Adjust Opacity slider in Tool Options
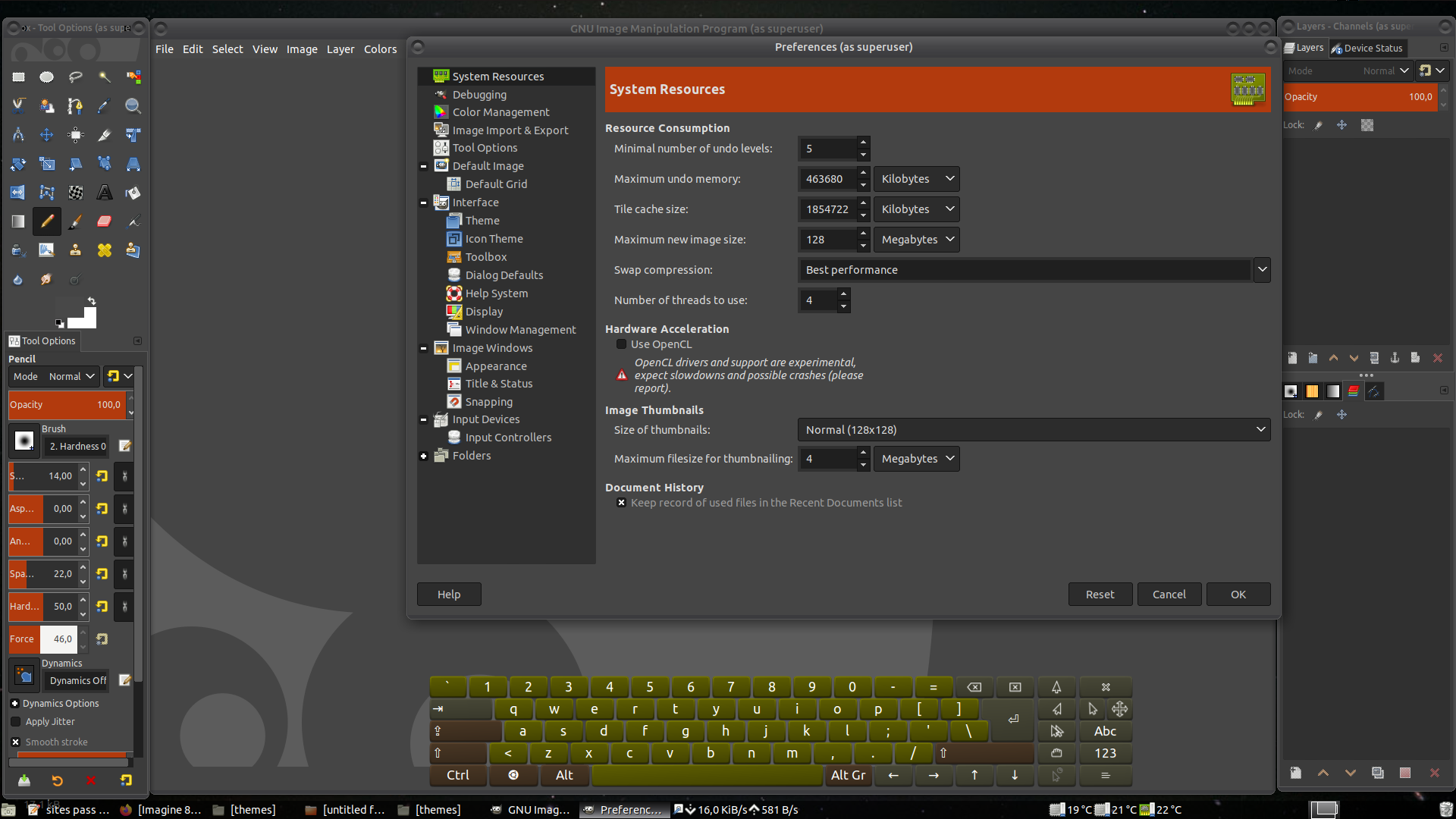 click(66, 405)
